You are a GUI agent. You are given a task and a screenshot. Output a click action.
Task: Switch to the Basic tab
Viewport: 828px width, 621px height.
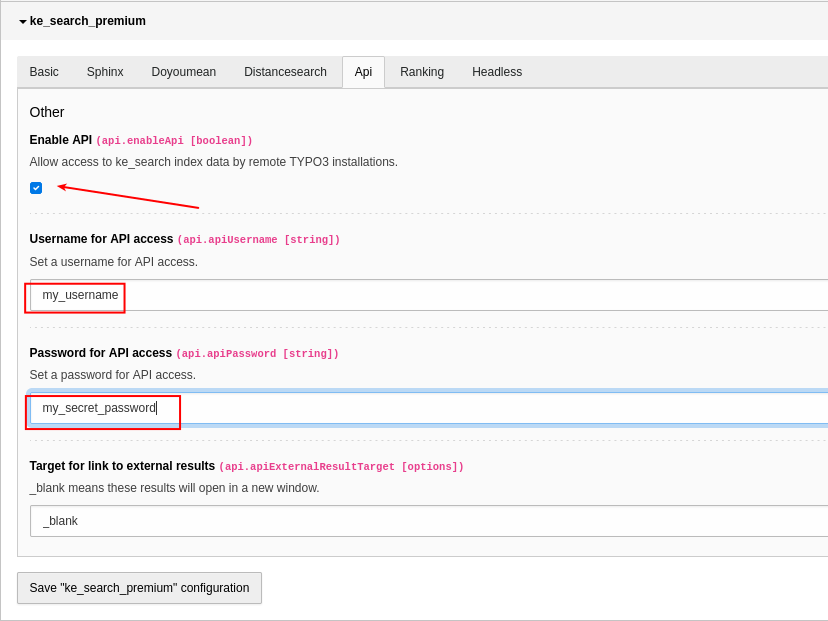coord(44,71)
